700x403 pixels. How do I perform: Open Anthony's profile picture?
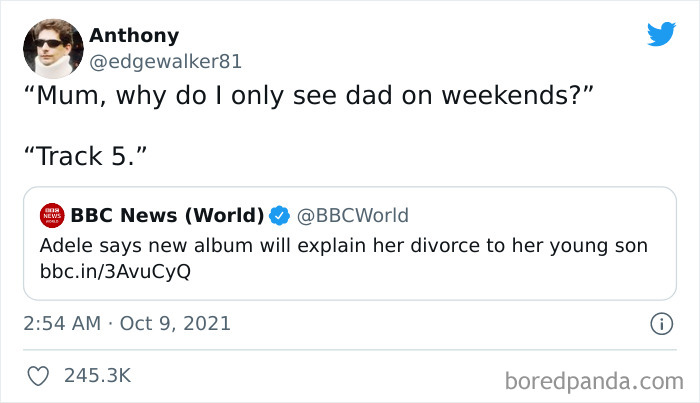point(55,48)
